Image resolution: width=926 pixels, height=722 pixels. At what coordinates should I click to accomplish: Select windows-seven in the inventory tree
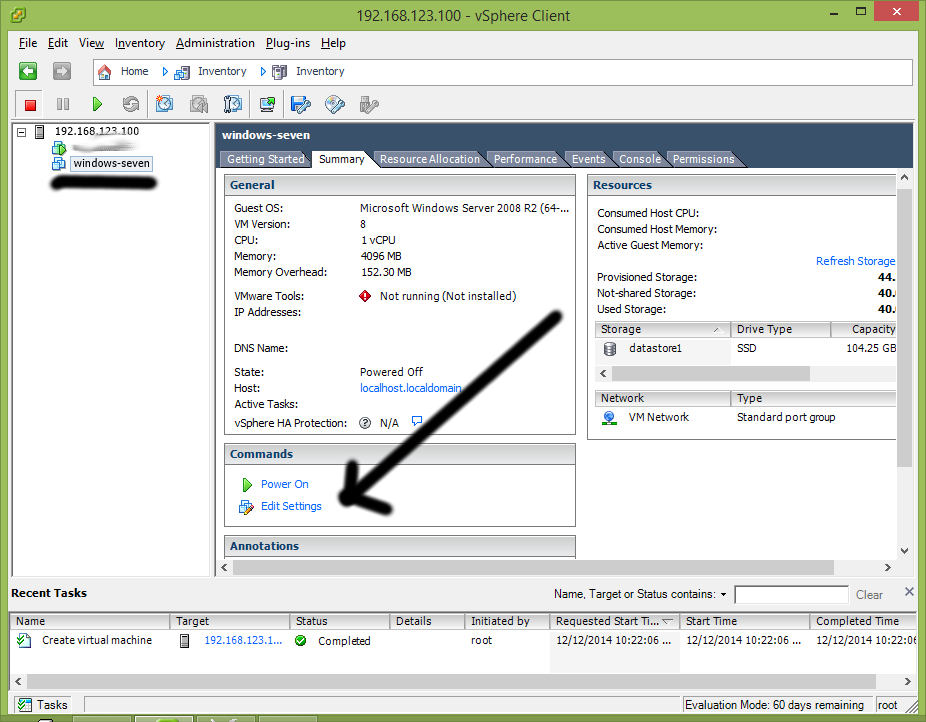pos(112,164)
